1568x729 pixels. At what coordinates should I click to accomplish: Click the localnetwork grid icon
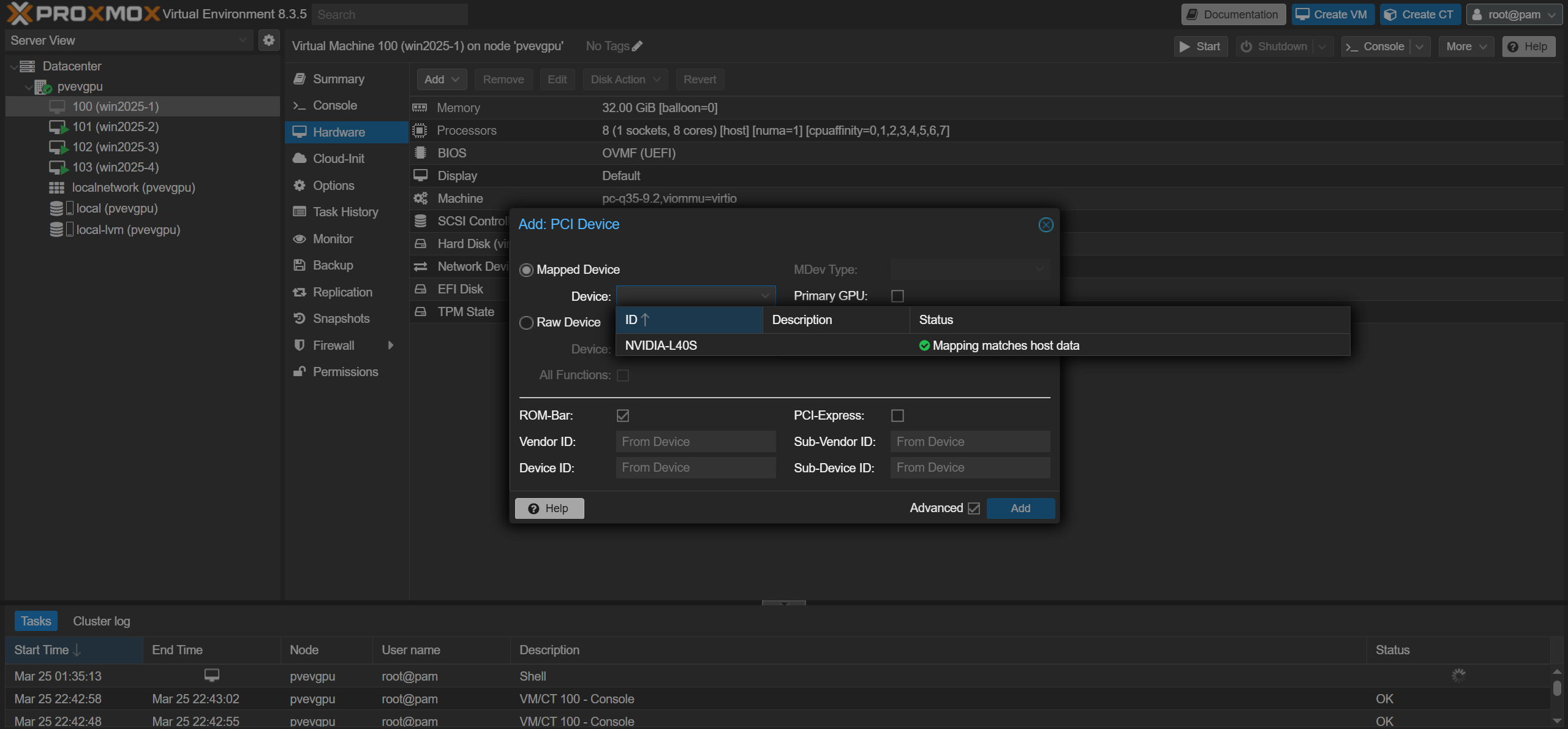click(56, 188)
